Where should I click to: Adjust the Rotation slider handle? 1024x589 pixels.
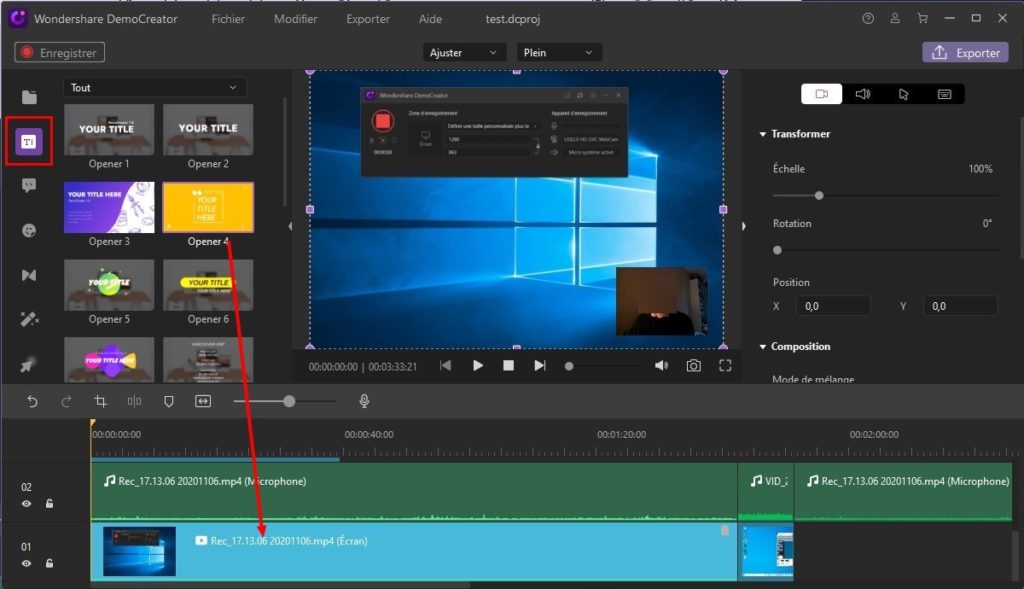pos(777,250)
